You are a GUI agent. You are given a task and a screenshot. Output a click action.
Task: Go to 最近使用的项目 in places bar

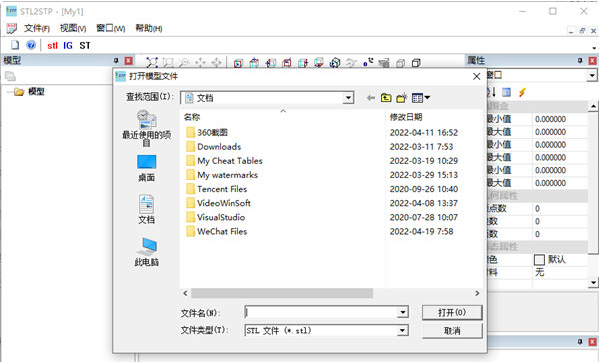click(x=146, y=128)
